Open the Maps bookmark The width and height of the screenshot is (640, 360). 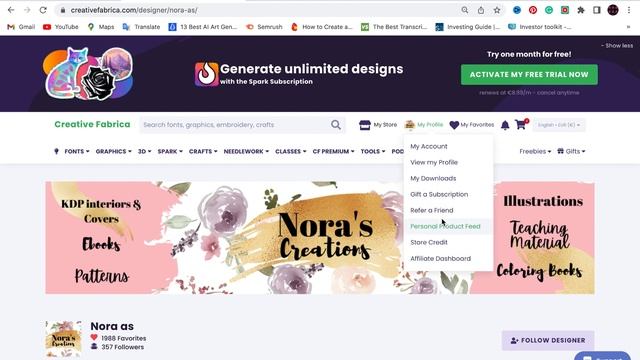tap(101, 27)
